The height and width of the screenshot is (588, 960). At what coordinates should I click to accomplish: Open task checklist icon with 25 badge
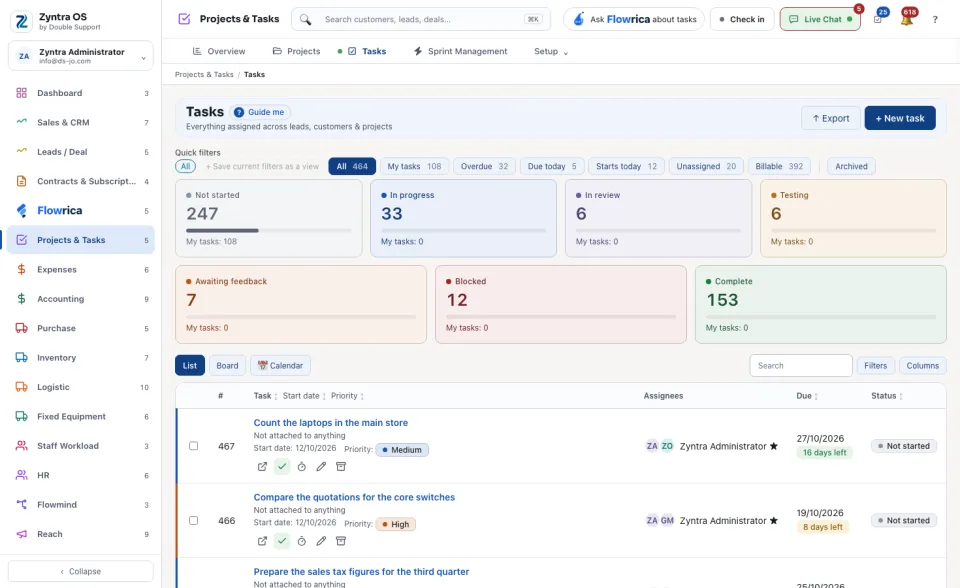[x=879, y=19]
